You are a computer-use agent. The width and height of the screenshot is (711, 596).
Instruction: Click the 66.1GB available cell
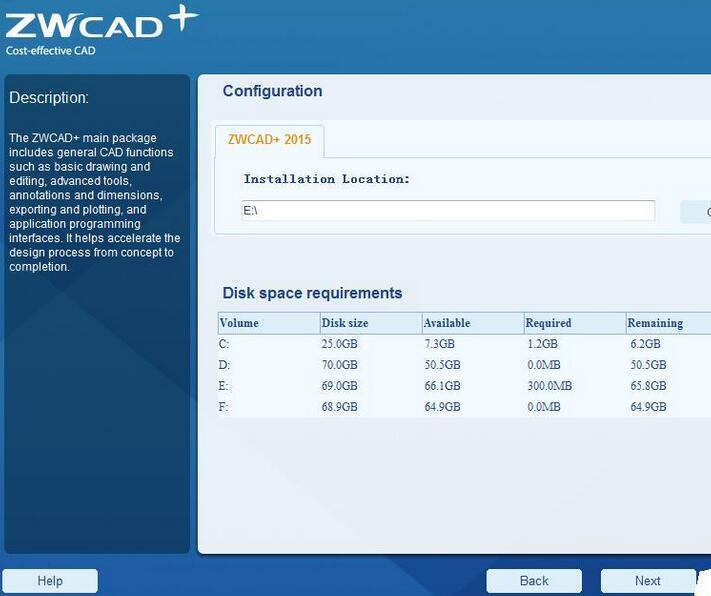coord(443,386)
